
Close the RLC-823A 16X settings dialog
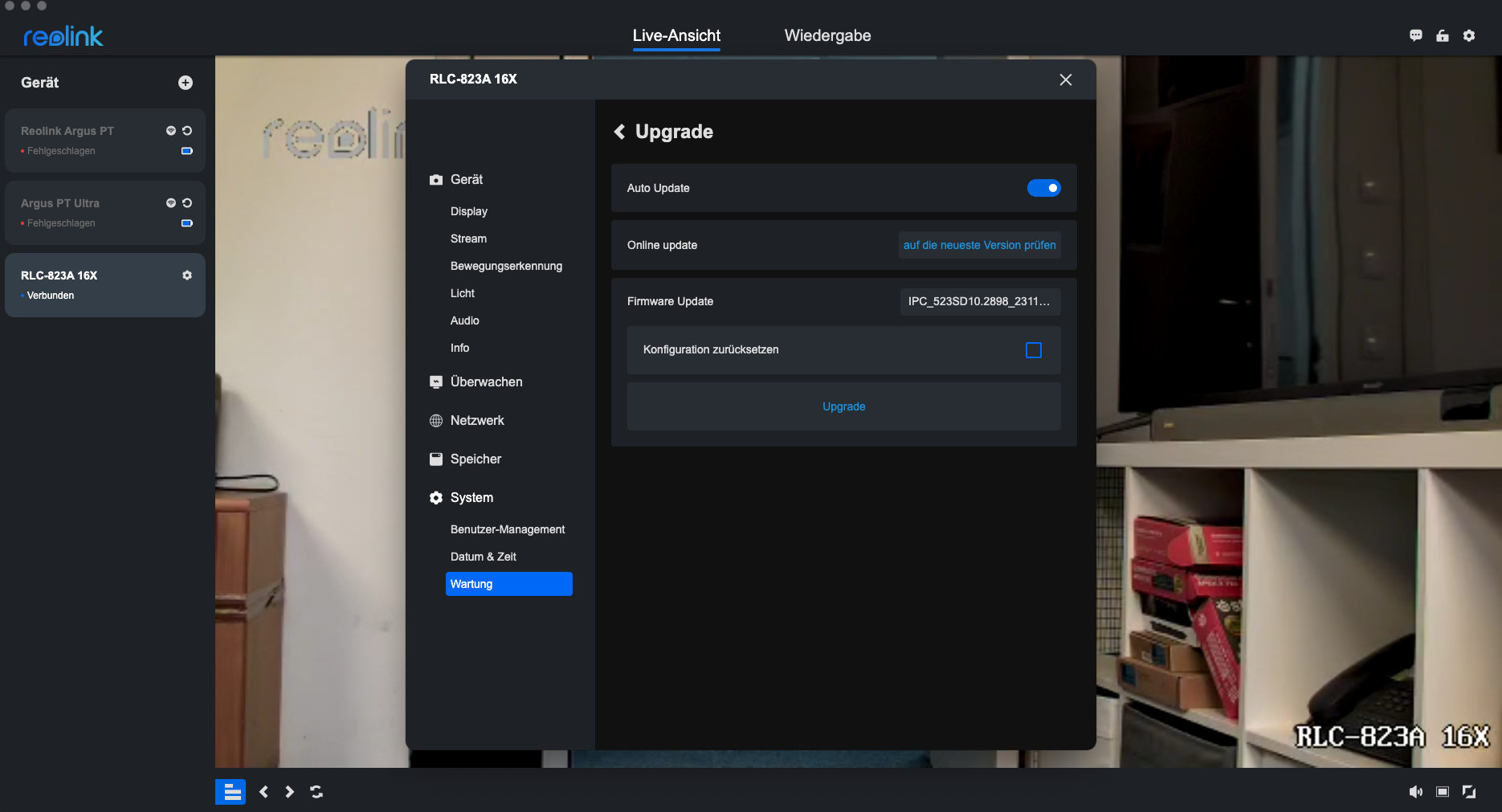[x=1066, y=80]
